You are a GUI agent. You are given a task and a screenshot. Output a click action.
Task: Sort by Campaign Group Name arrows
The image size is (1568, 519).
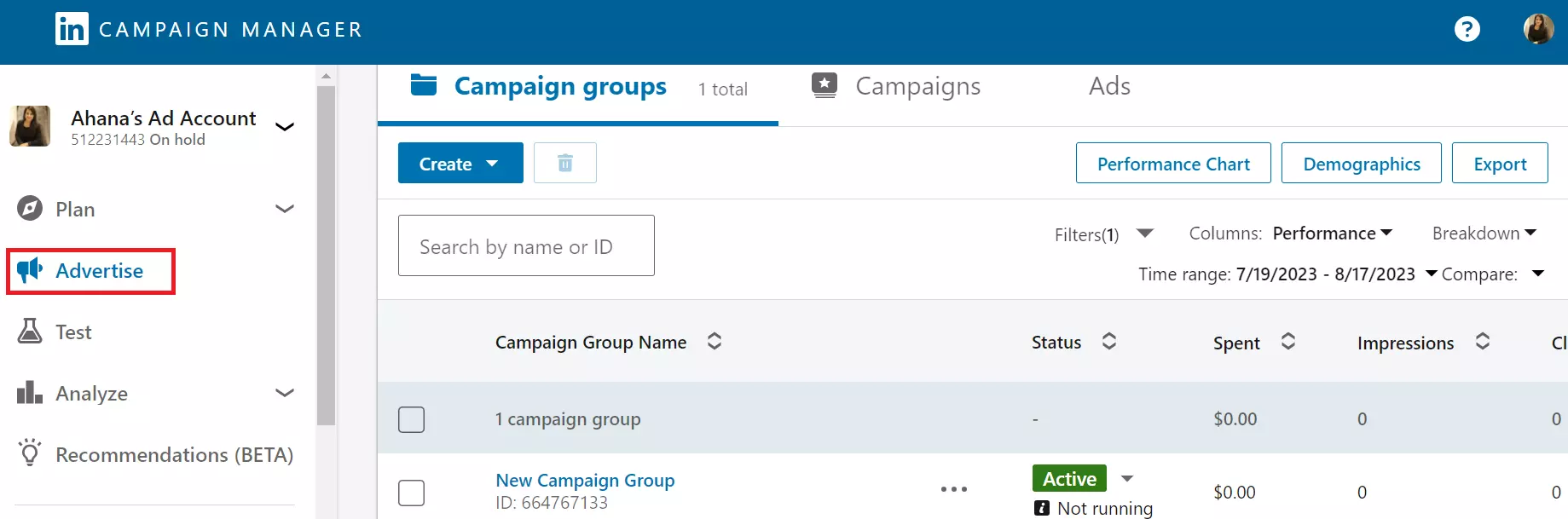click(x=715, y=342)
